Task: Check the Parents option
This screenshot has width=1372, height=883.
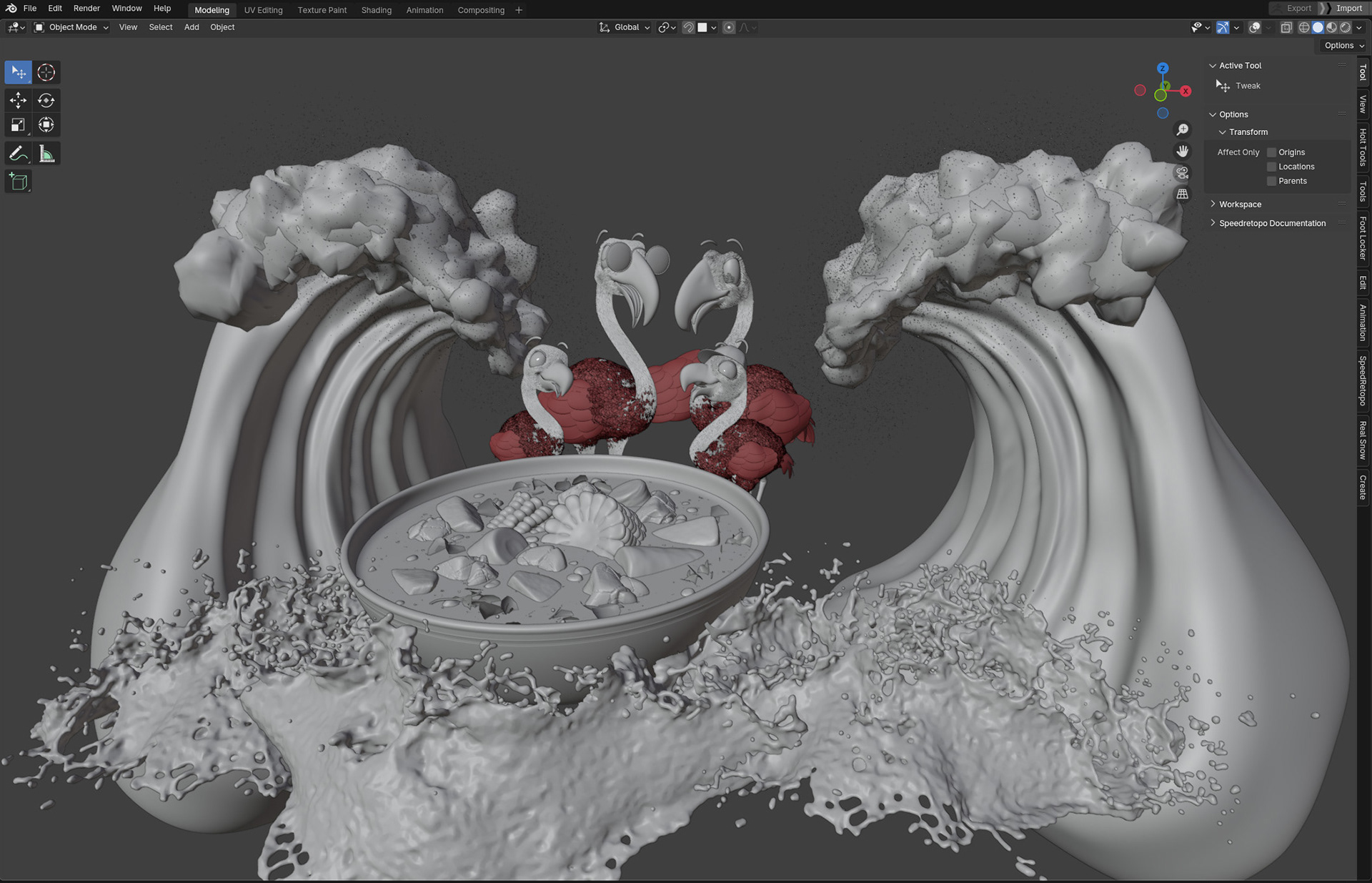Action: pos(1271,181)
